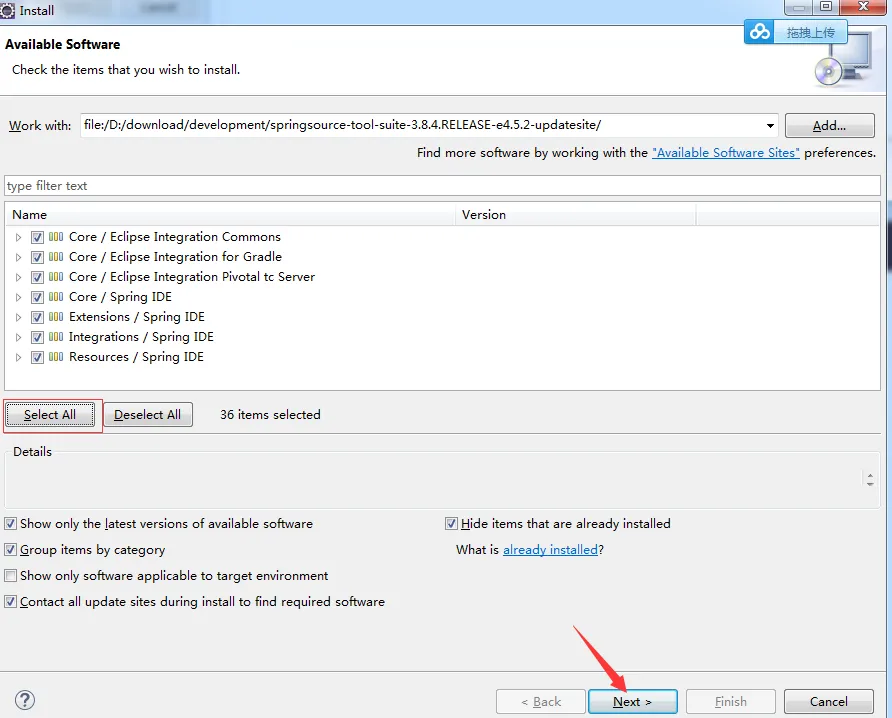This screenshot has width=892, height=718.
Task: Click the Cancel button
Action: pos(828,702)
